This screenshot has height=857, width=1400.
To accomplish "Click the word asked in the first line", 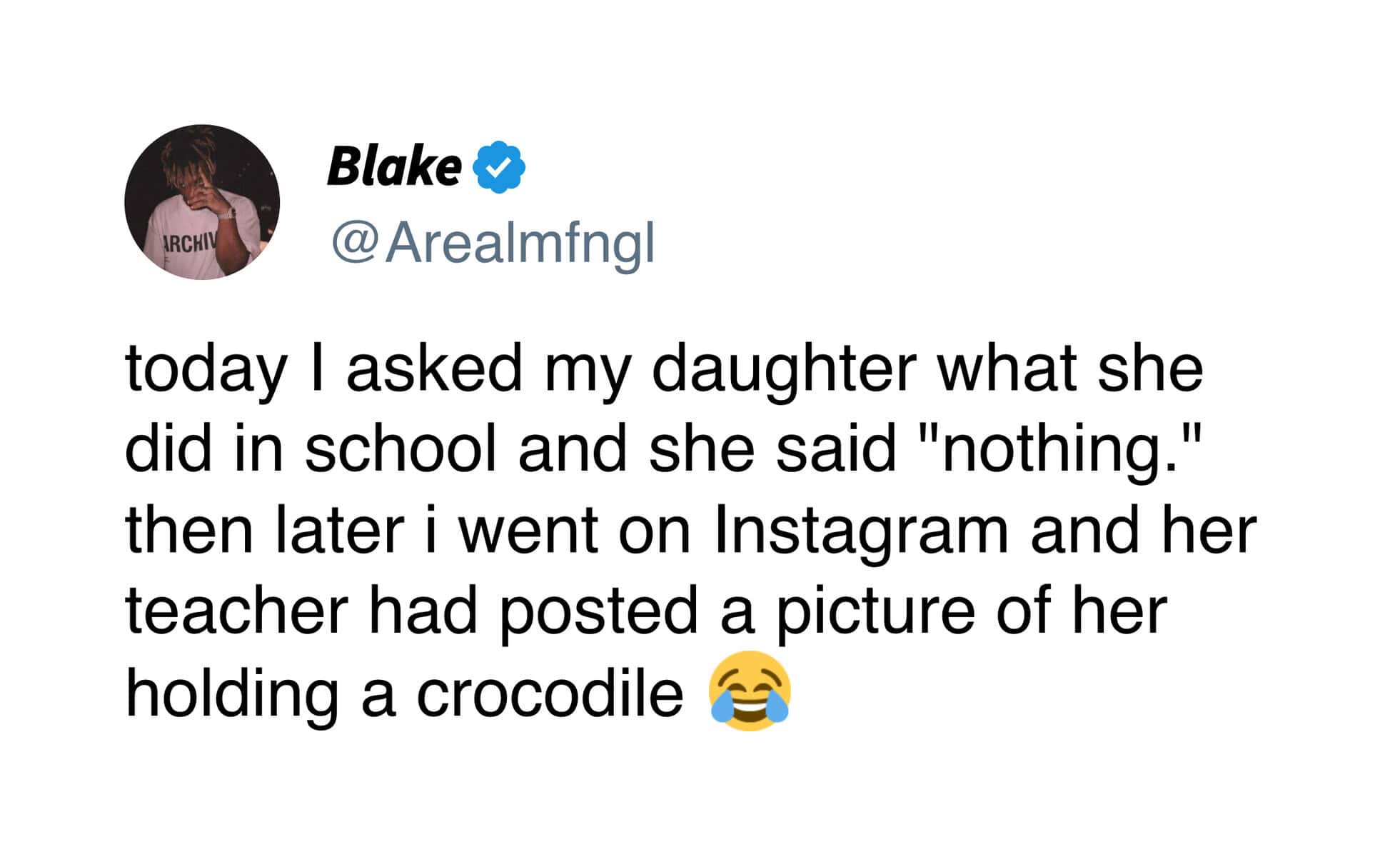I will tap(434, 369).
